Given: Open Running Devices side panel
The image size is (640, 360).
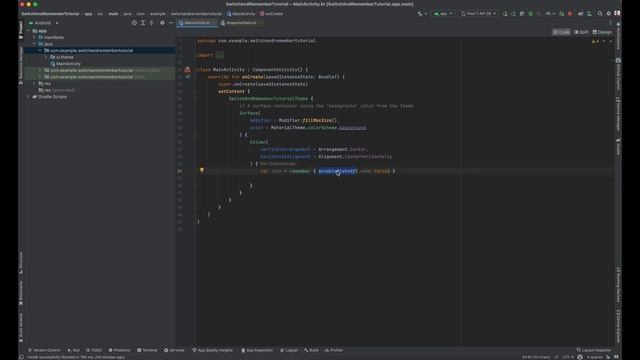Looking at the screenshot, I should pos(618,284).
